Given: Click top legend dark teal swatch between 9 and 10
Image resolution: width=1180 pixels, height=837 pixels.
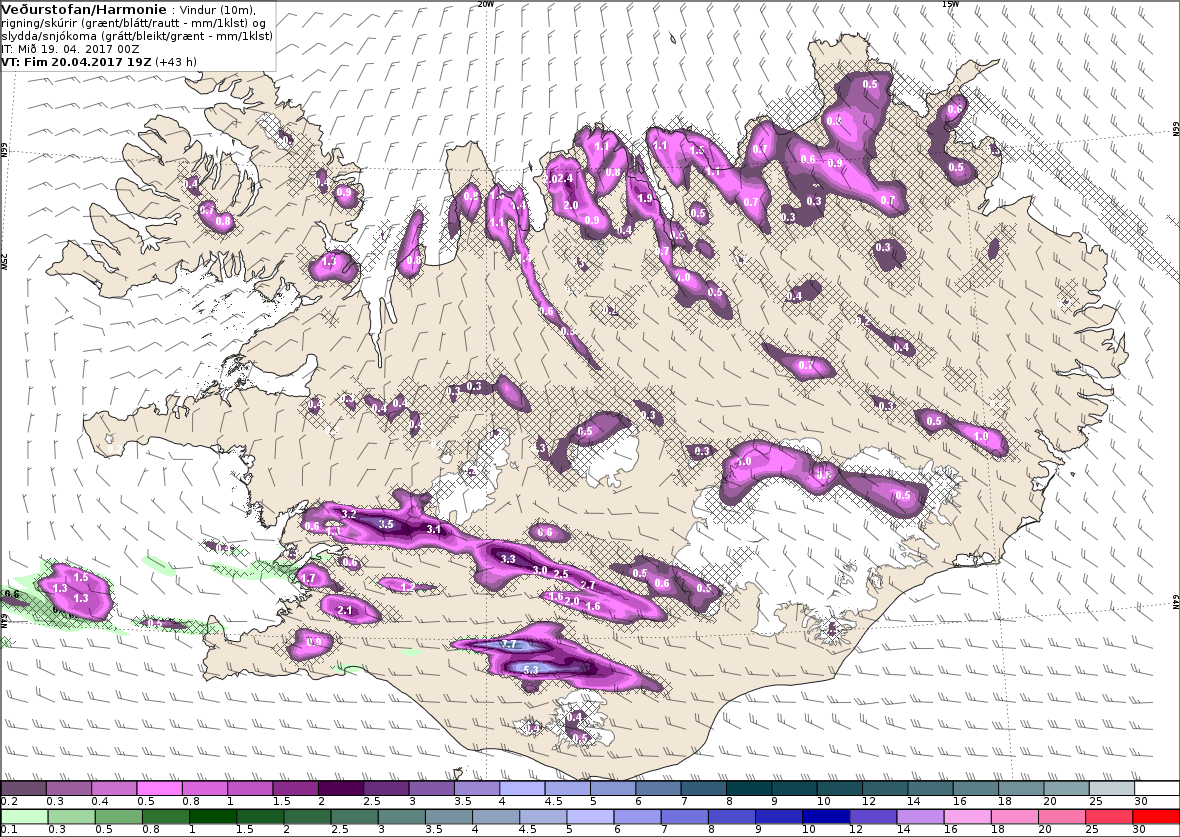Looking at the screenshot, I should pos(794,789).
